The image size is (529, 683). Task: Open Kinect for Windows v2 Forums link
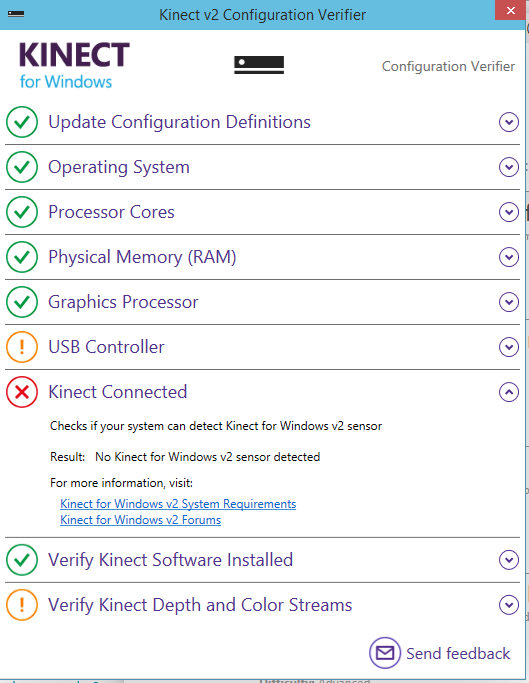140,520
